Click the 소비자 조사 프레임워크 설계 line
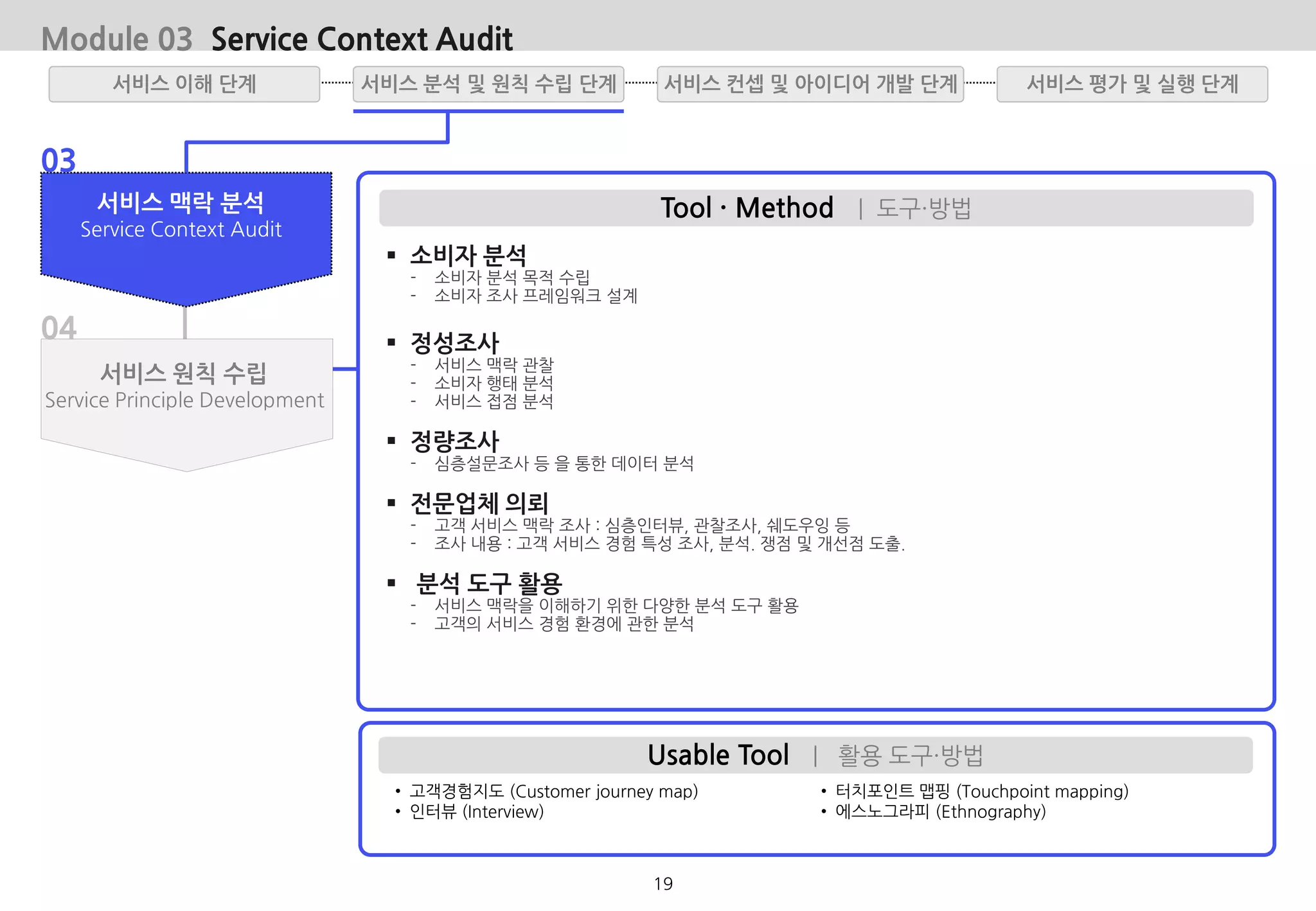1316x911 pixels. click(x=536, y=296)
